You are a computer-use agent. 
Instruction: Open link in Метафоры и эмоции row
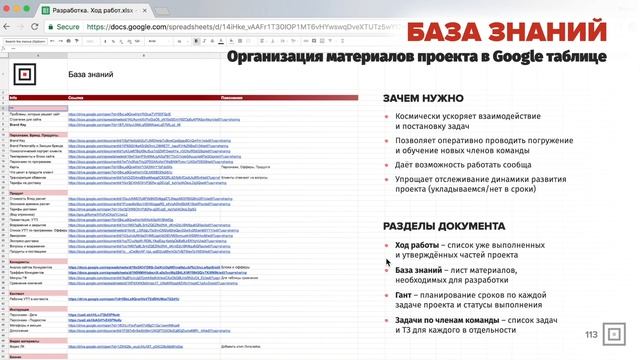click(124, 326)
